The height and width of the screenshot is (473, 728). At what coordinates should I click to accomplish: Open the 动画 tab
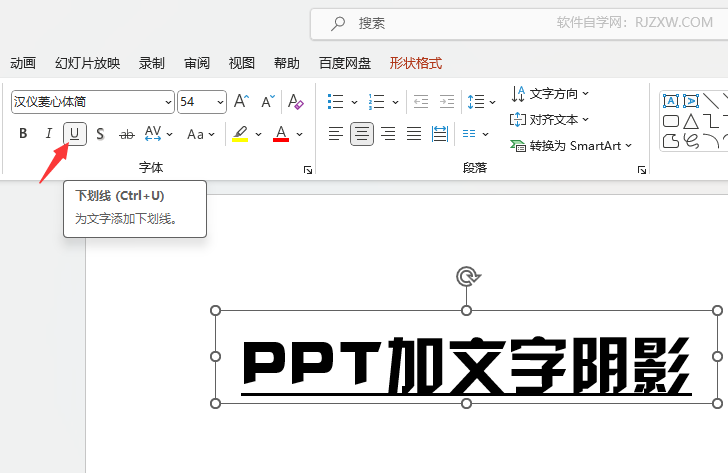pos(23,63)
